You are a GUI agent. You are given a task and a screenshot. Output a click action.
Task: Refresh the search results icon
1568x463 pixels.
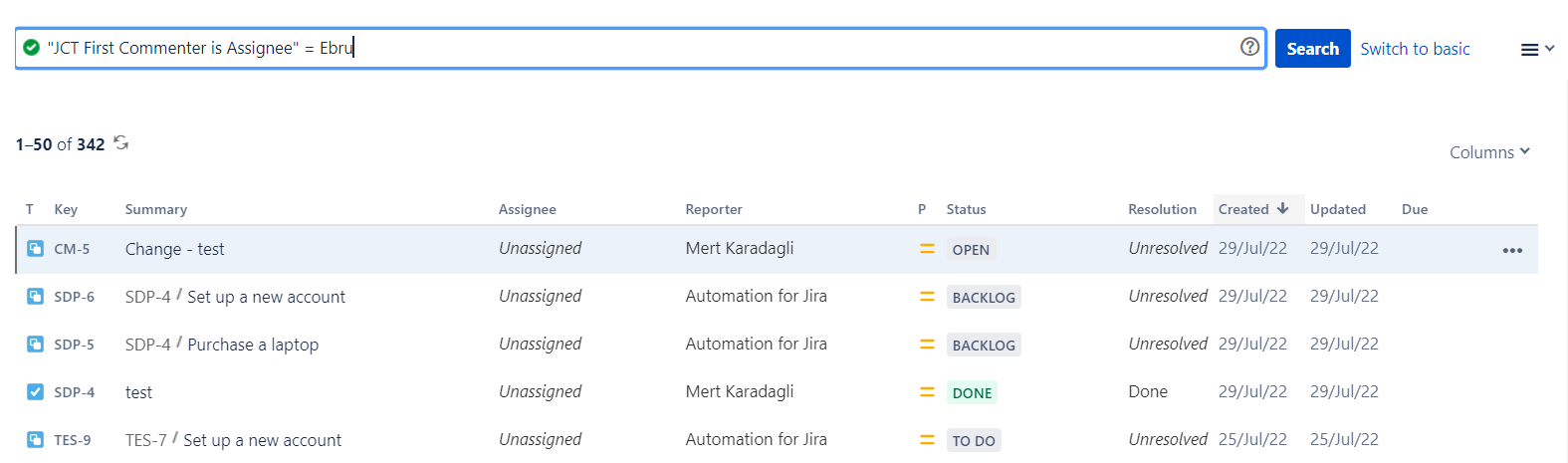(121, 143)
